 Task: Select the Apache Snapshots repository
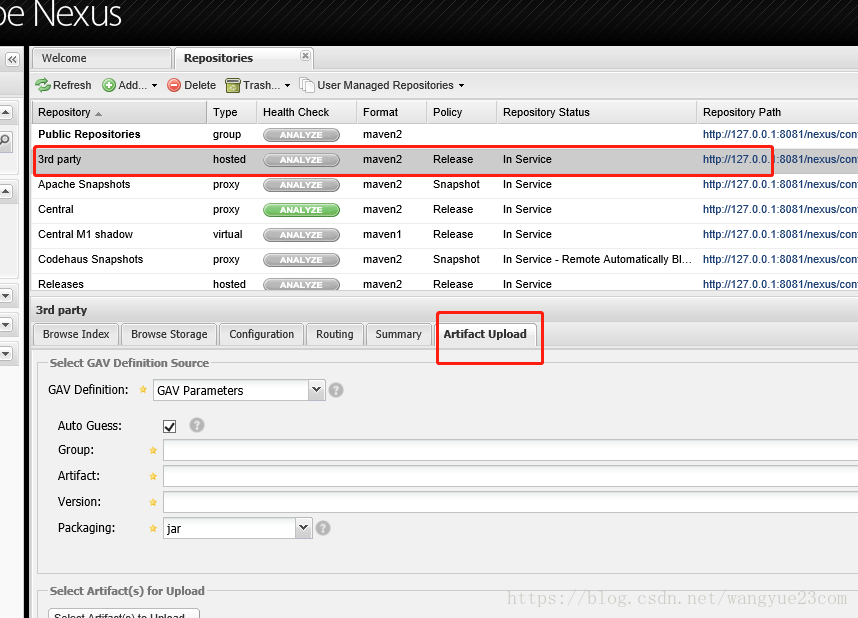pos(444,185)
